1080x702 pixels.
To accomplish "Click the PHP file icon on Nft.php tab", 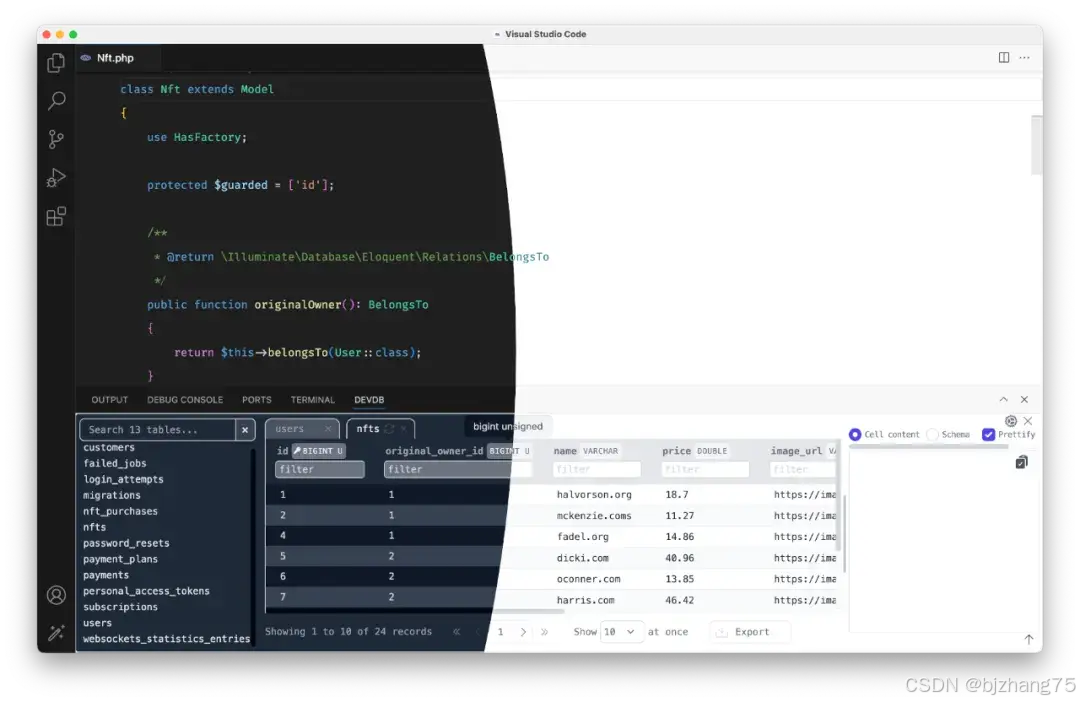I will (x=85, y=58).
